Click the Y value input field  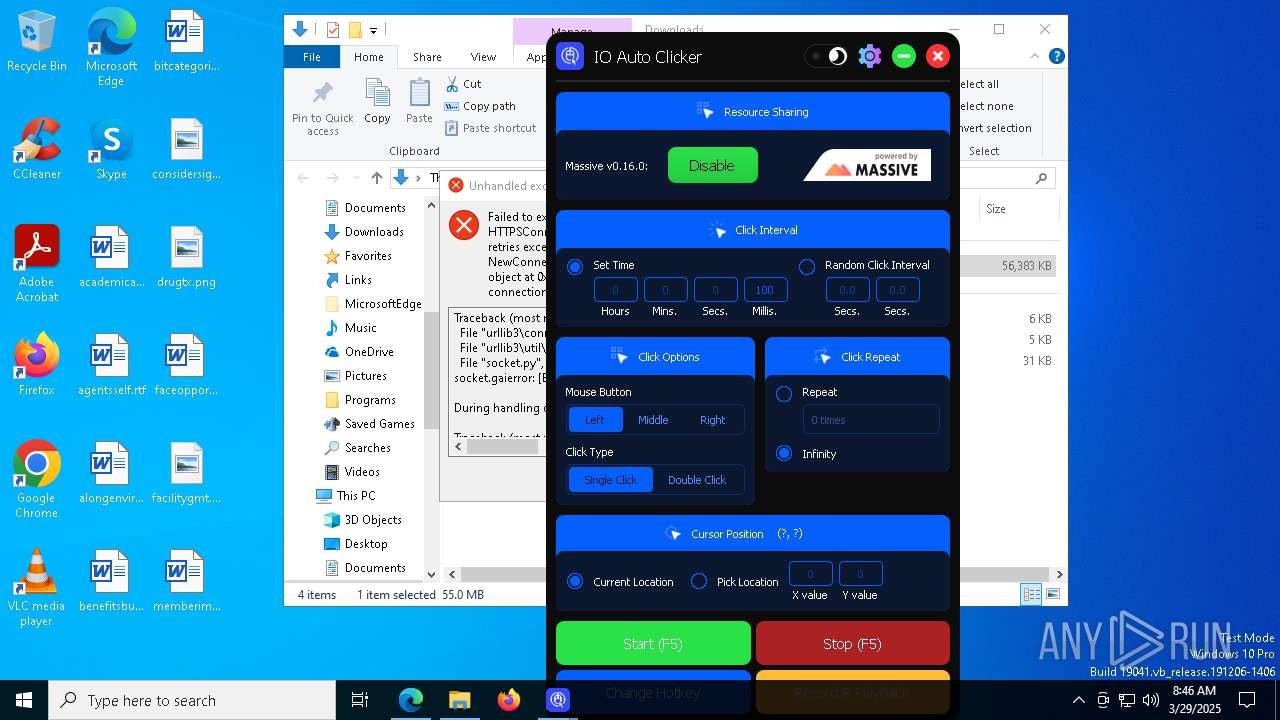coord(860,574)
